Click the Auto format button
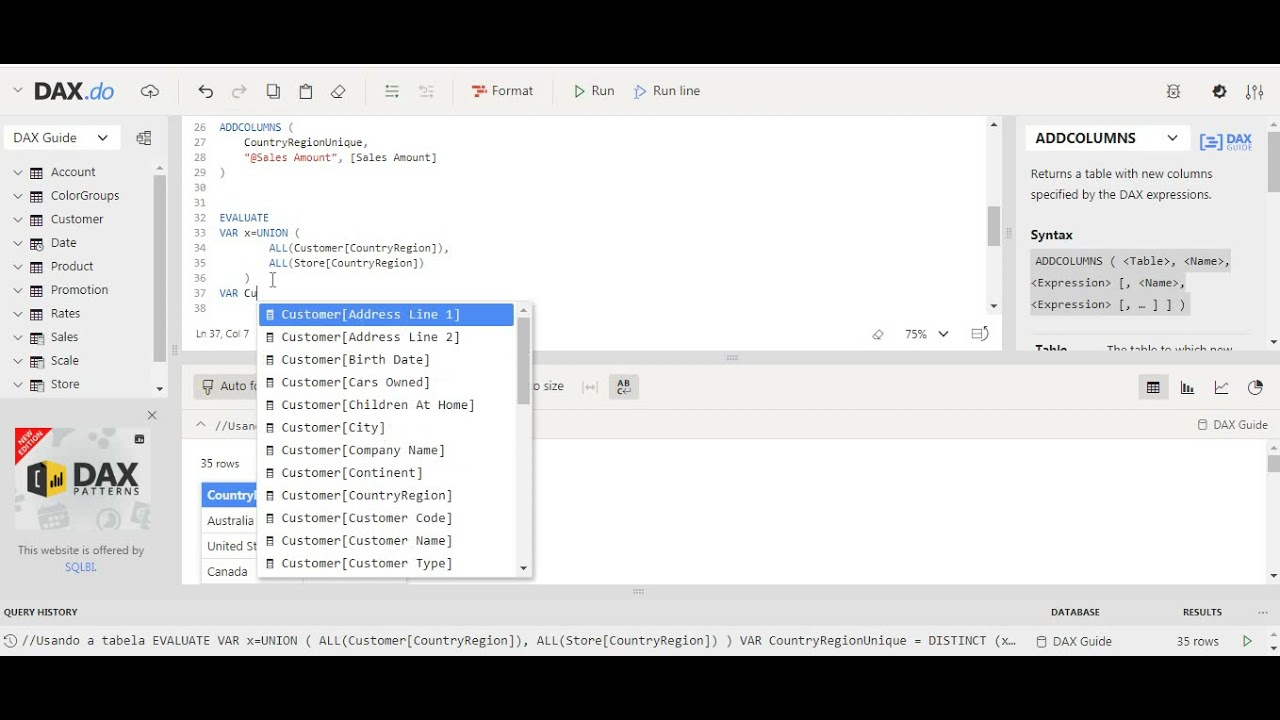Screen dimensions: 1280x720 (x=226, y=386)
